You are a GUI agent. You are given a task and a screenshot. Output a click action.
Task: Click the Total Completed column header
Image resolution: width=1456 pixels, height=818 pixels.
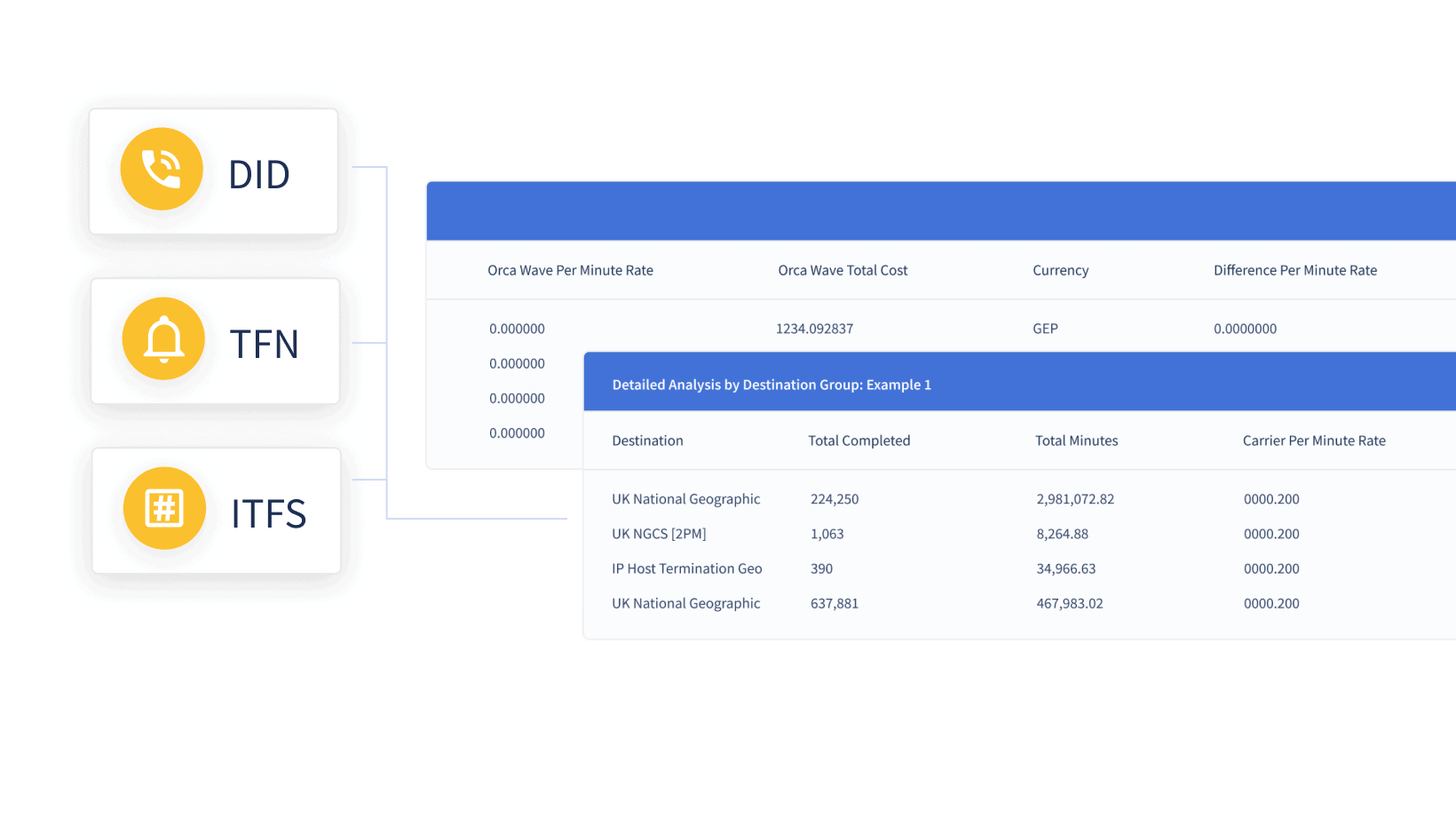coord(859,441)
